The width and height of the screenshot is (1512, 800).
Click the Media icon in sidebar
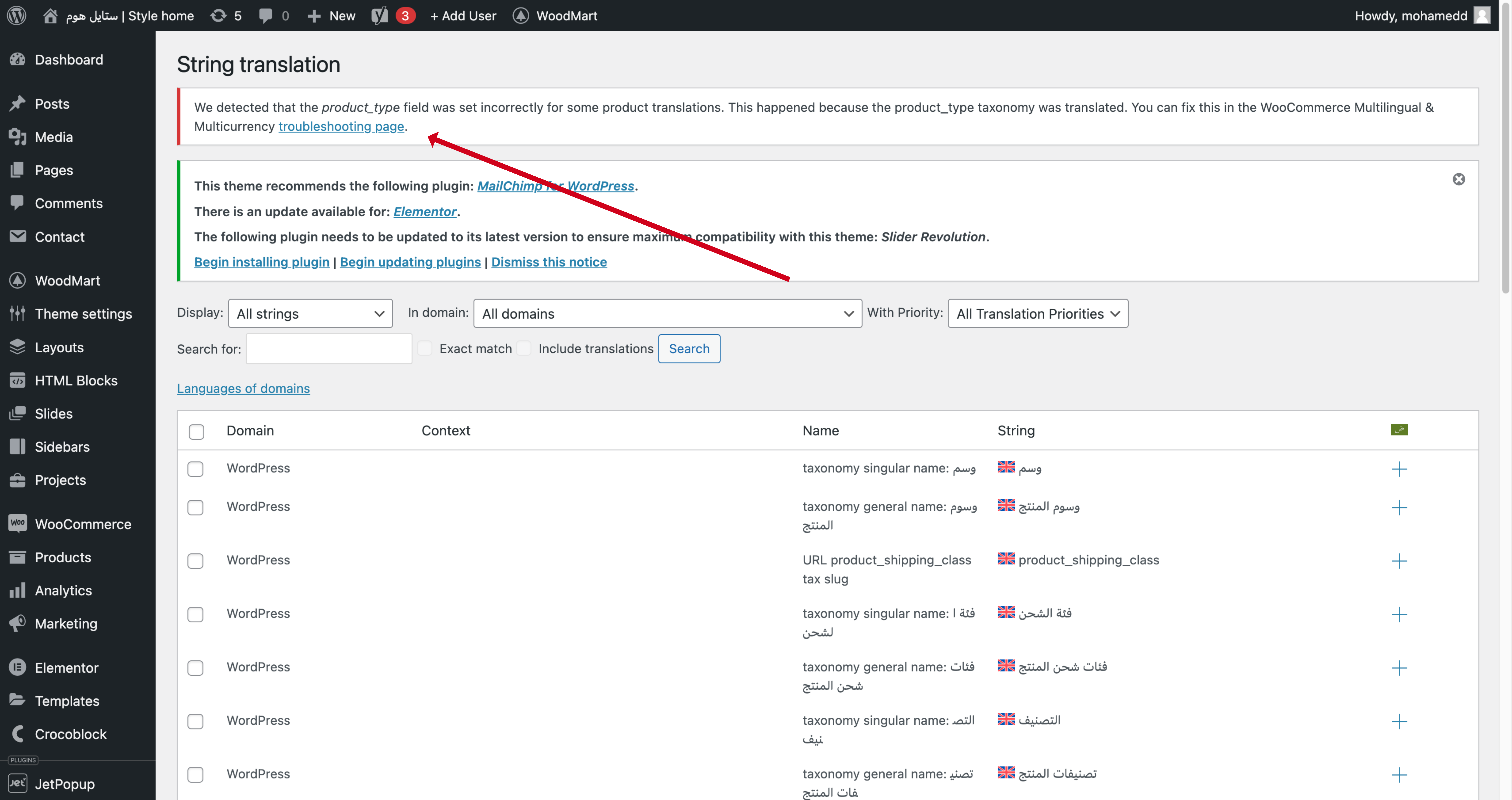point(18,137)
